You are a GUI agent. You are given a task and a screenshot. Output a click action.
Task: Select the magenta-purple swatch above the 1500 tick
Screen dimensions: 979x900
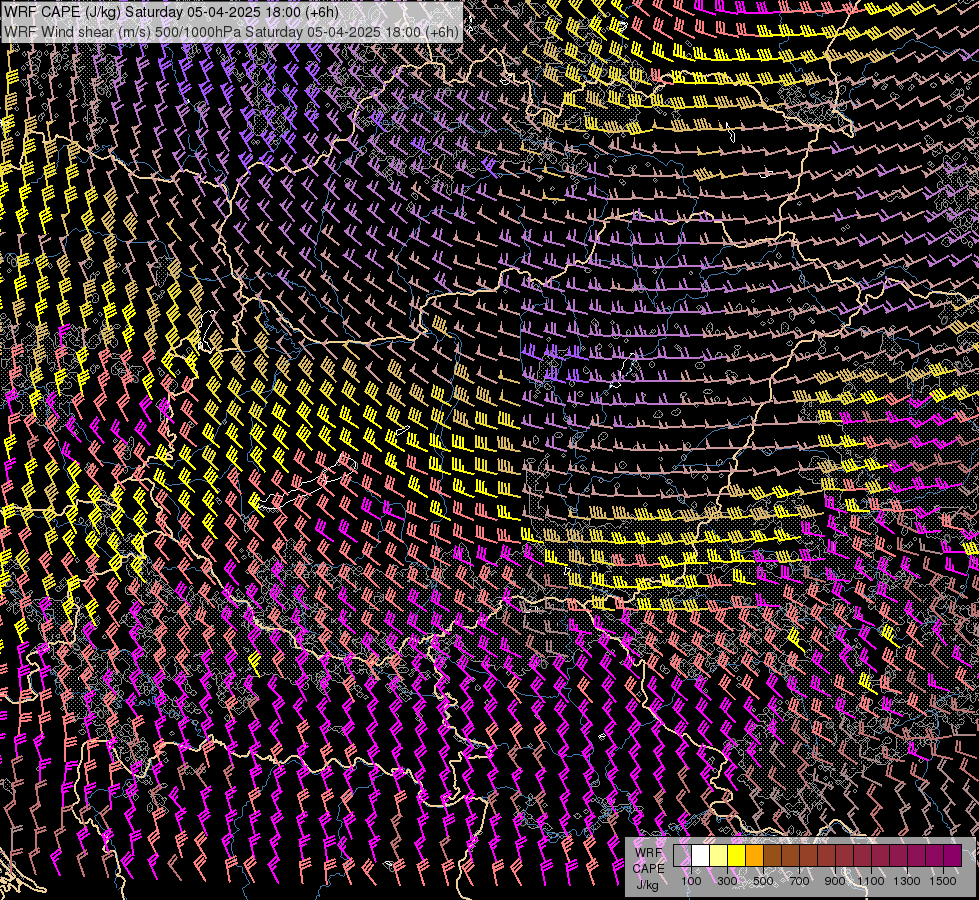(952, 855)
